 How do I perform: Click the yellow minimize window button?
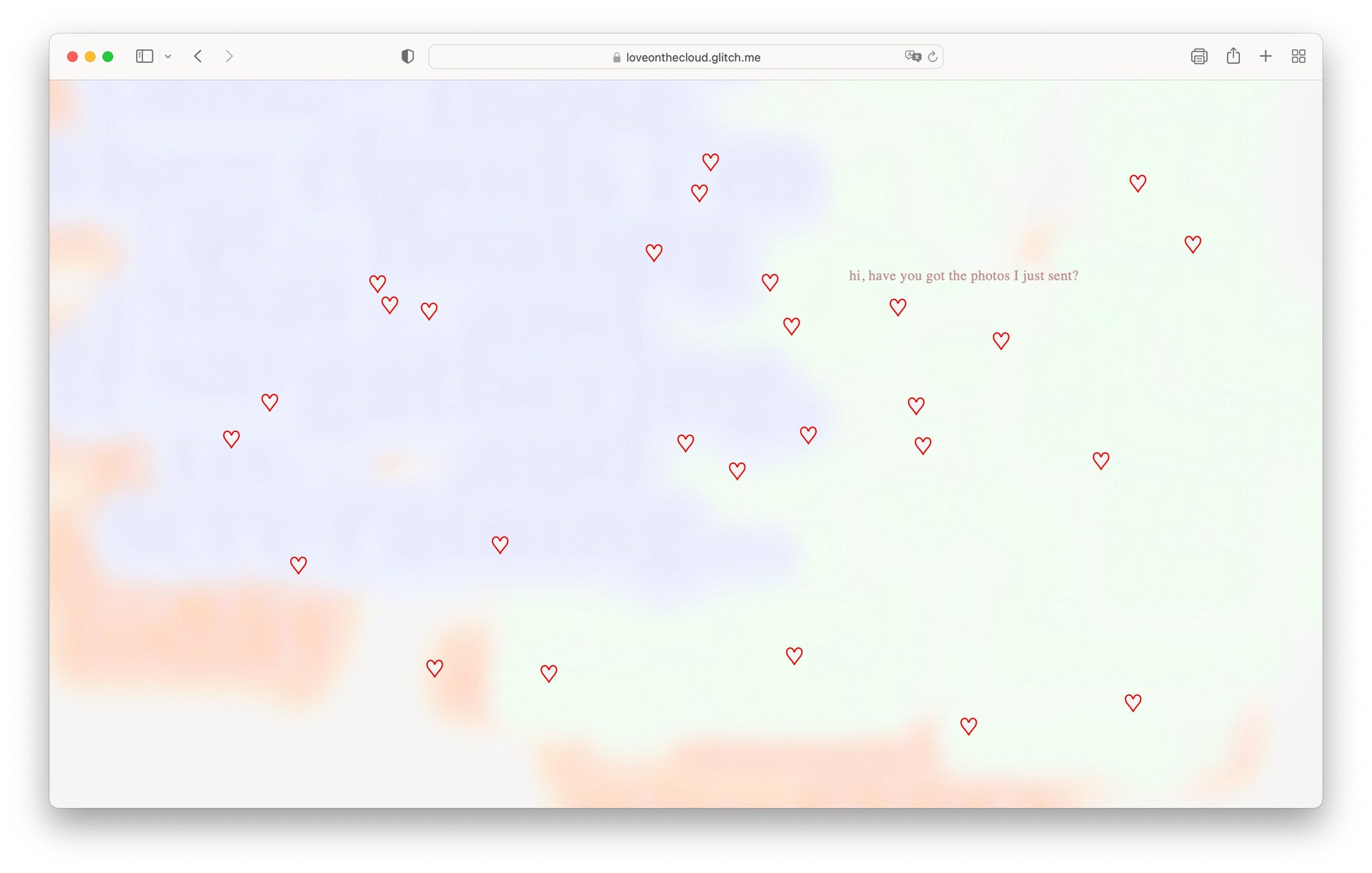(x=90, y=56)
